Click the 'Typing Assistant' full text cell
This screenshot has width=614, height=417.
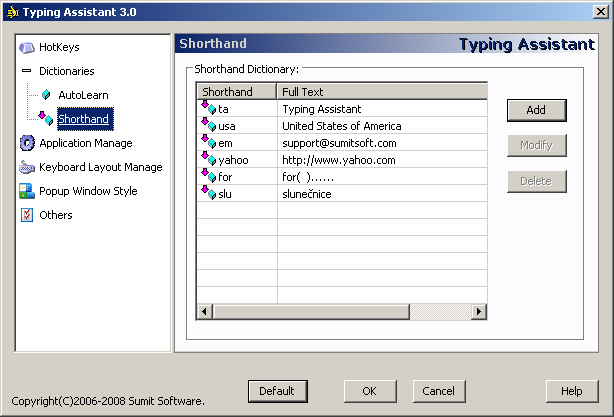tap(382, 109)
